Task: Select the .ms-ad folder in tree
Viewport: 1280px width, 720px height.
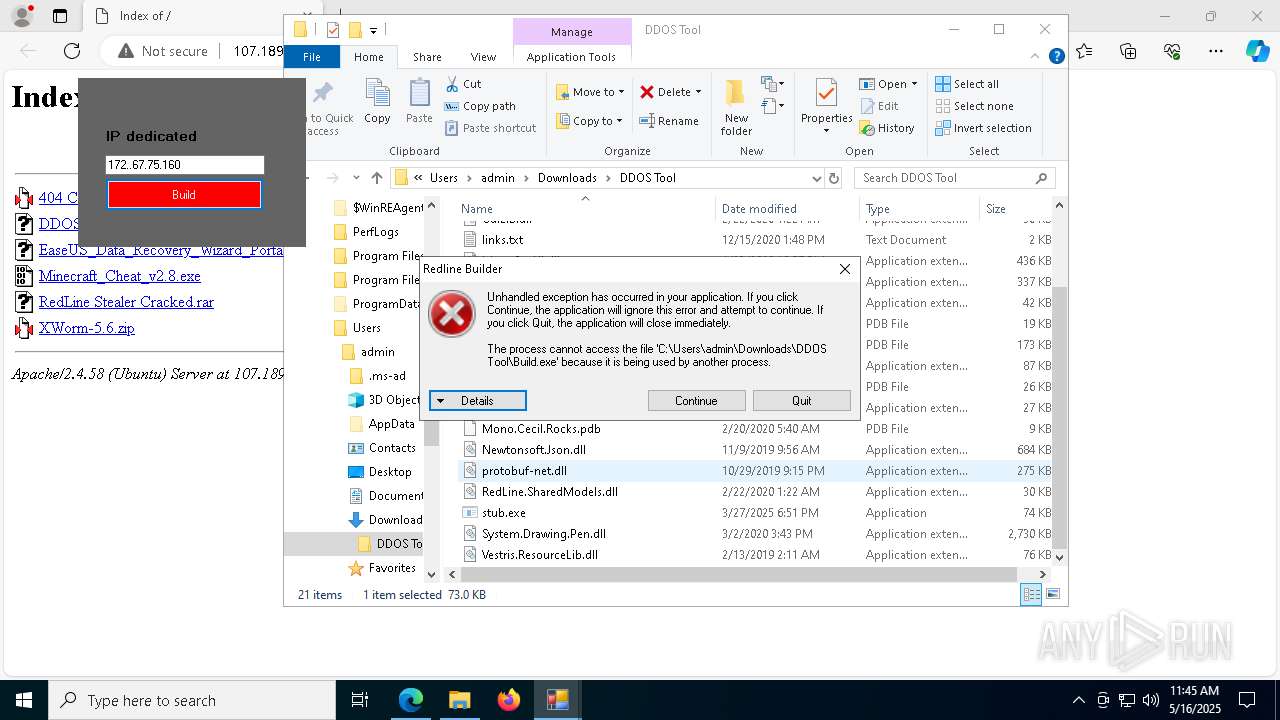Action: click(386, 376)
